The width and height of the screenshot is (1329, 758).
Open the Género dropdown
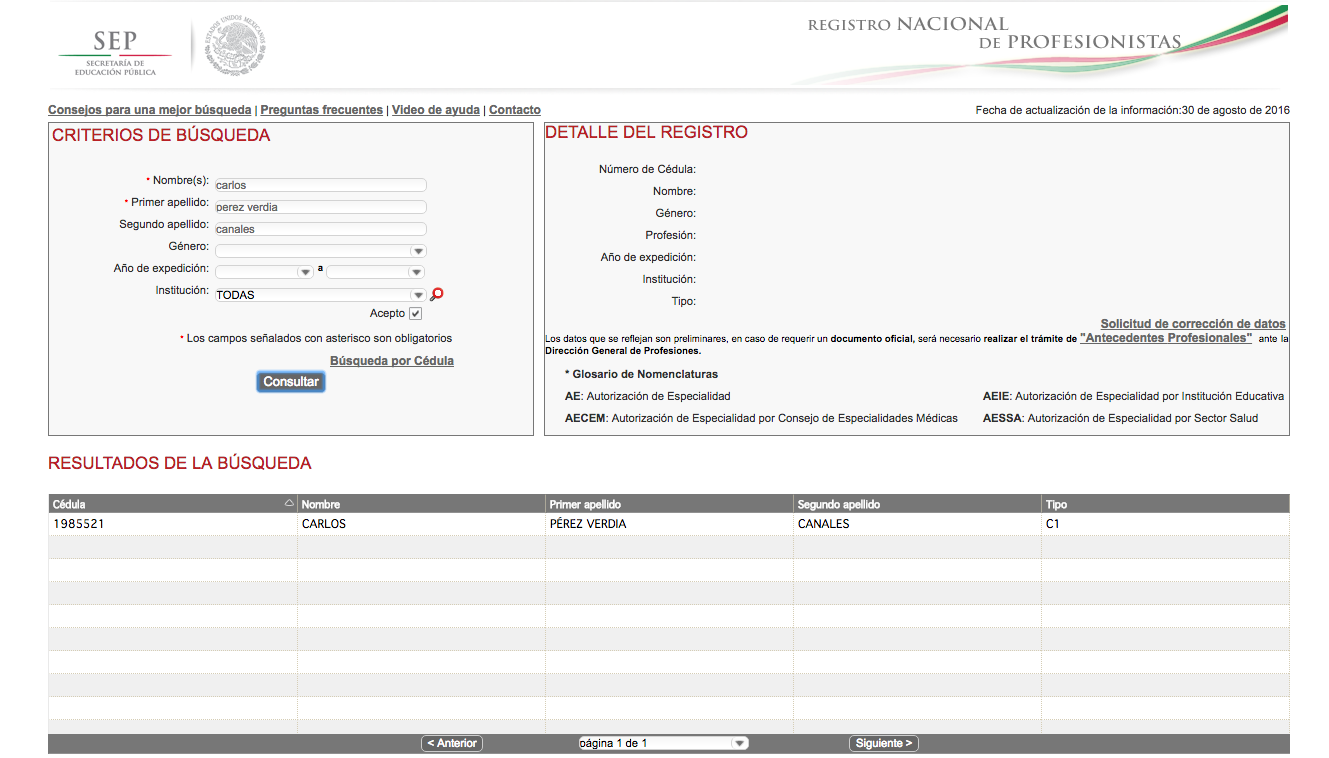[320, 251]
